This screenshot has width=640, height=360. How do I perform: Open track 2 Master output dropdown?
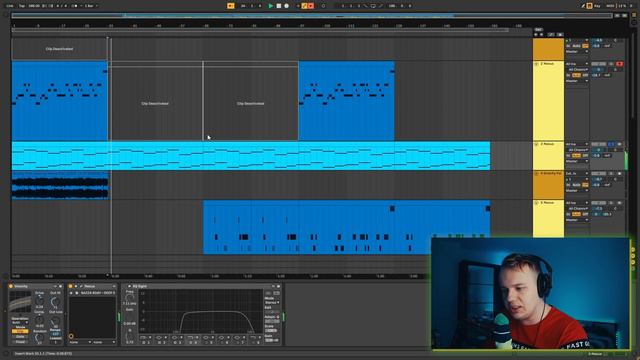click(577, 81)
